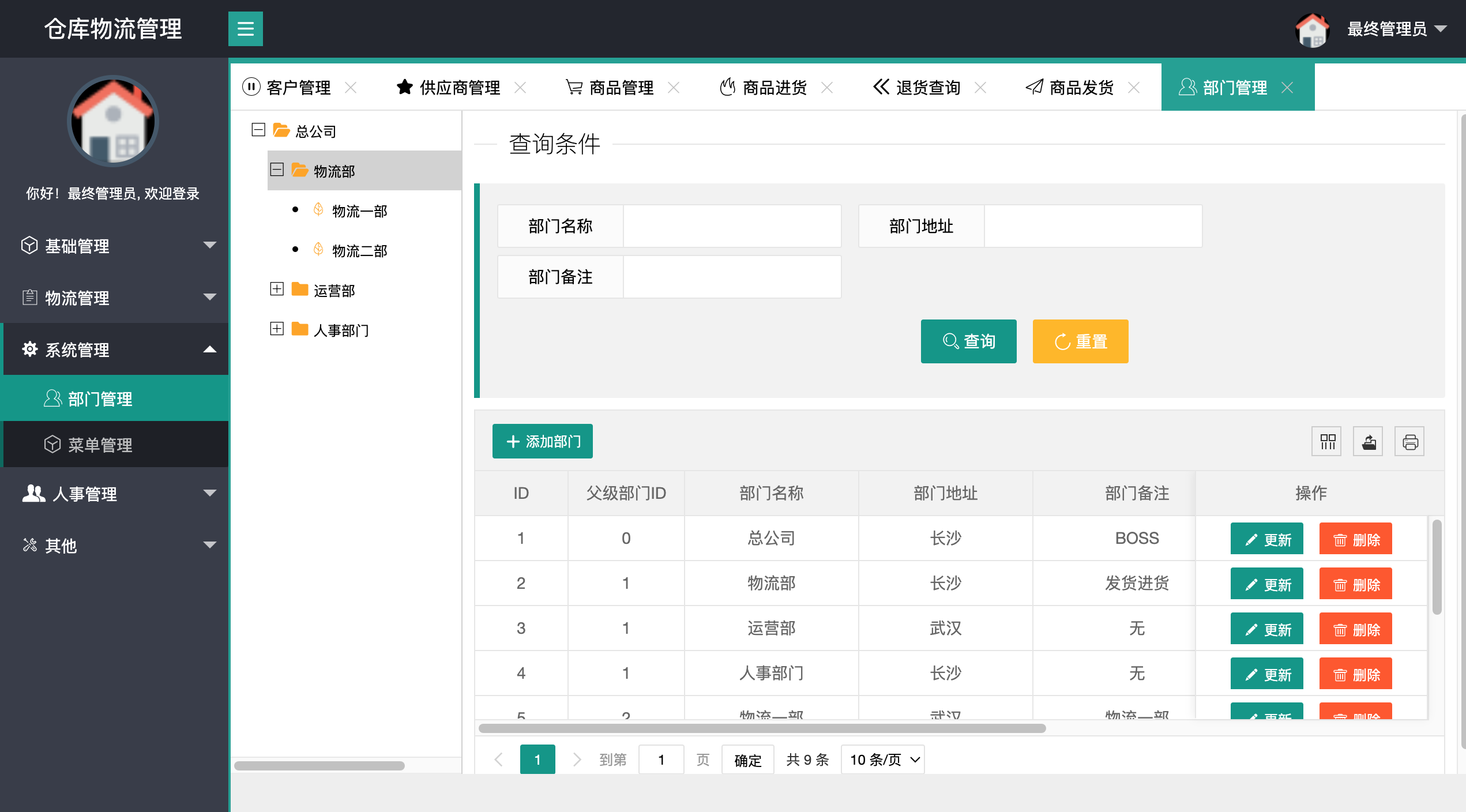This screenshot has width=1466, height=812.
Task: Toggle the sidebar with the hamburger menu icon
Action: 246,29
